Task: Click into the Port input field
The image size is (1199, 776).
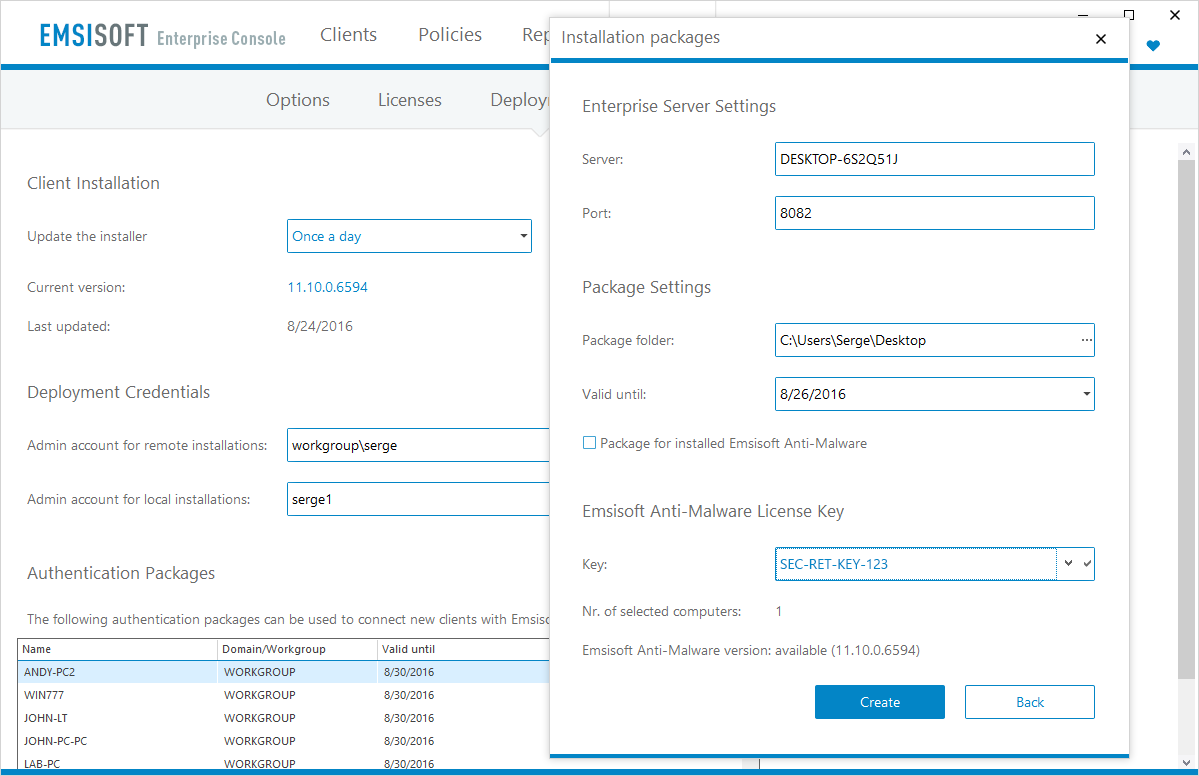Action: (934, 213)
